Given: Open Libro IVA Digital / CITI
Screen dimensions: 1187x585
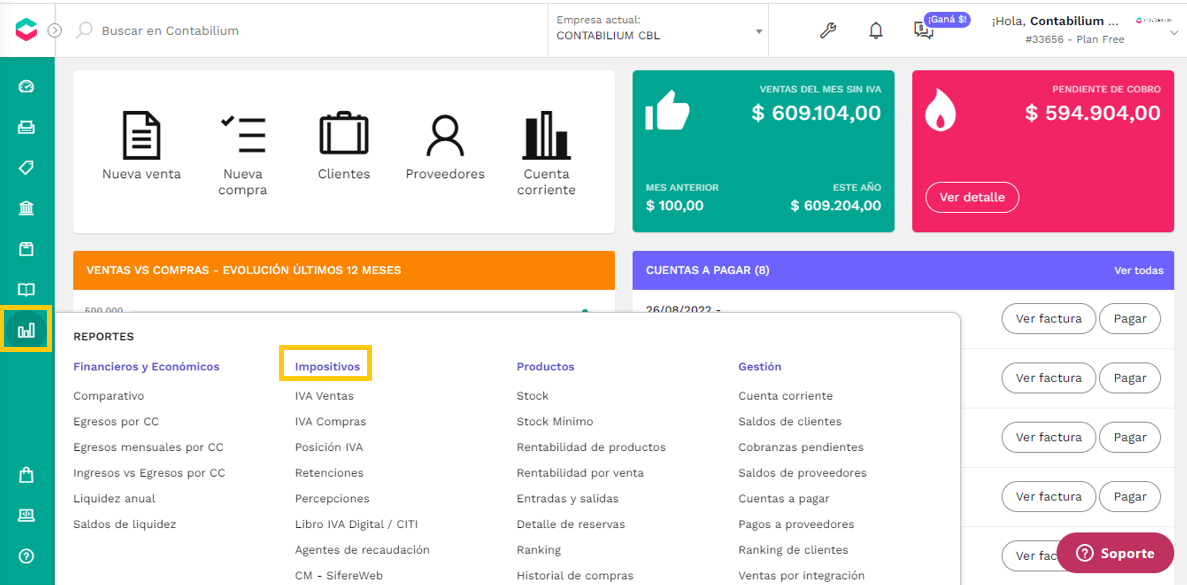Looking at the screenshot, I should pyautogui.click(x=357, y=524).
